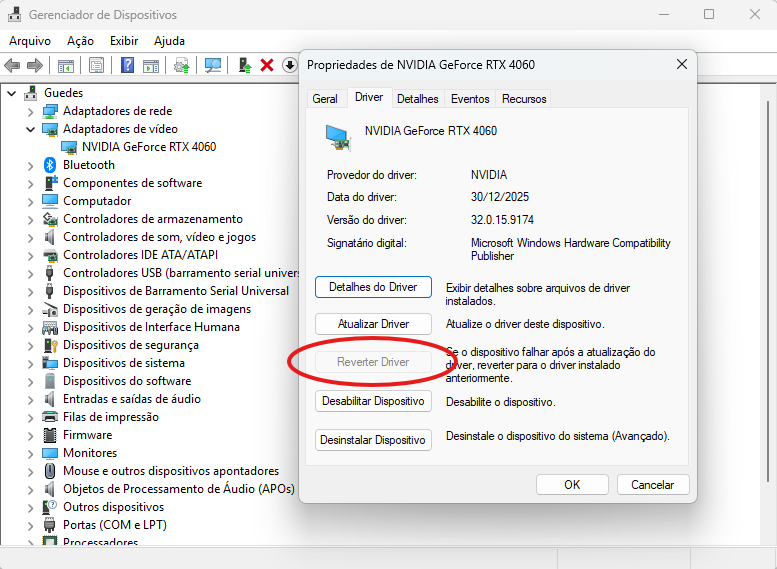This screenshot has height=569, width=777.
Task: Click the Mouse e outros dispositivos icon
Action: [50, 471]
